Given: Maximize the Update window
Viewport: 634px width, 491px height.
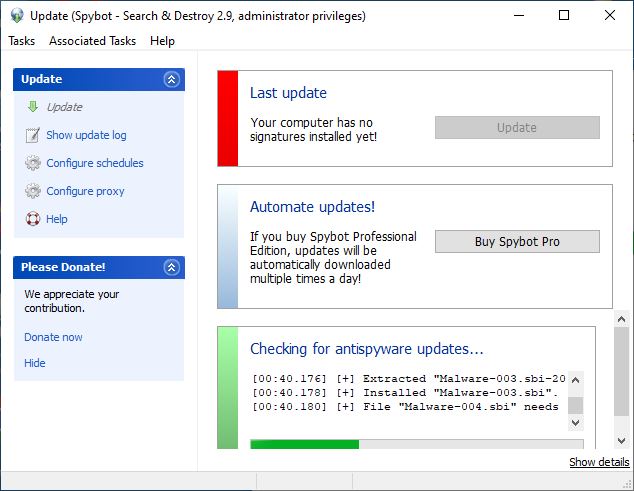Looking at the screenshot, I should click(564, 16).
